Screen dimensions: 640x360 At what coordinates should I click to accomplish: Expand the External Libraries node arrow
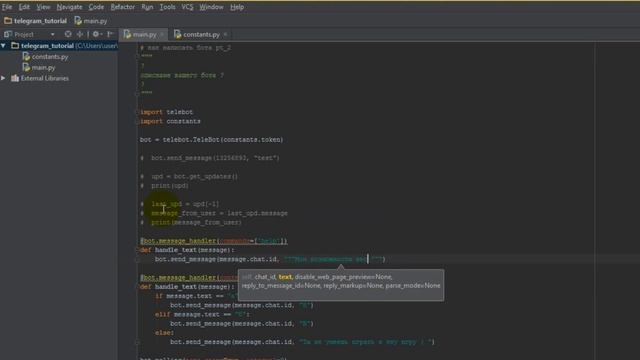[x=4, y=78]
